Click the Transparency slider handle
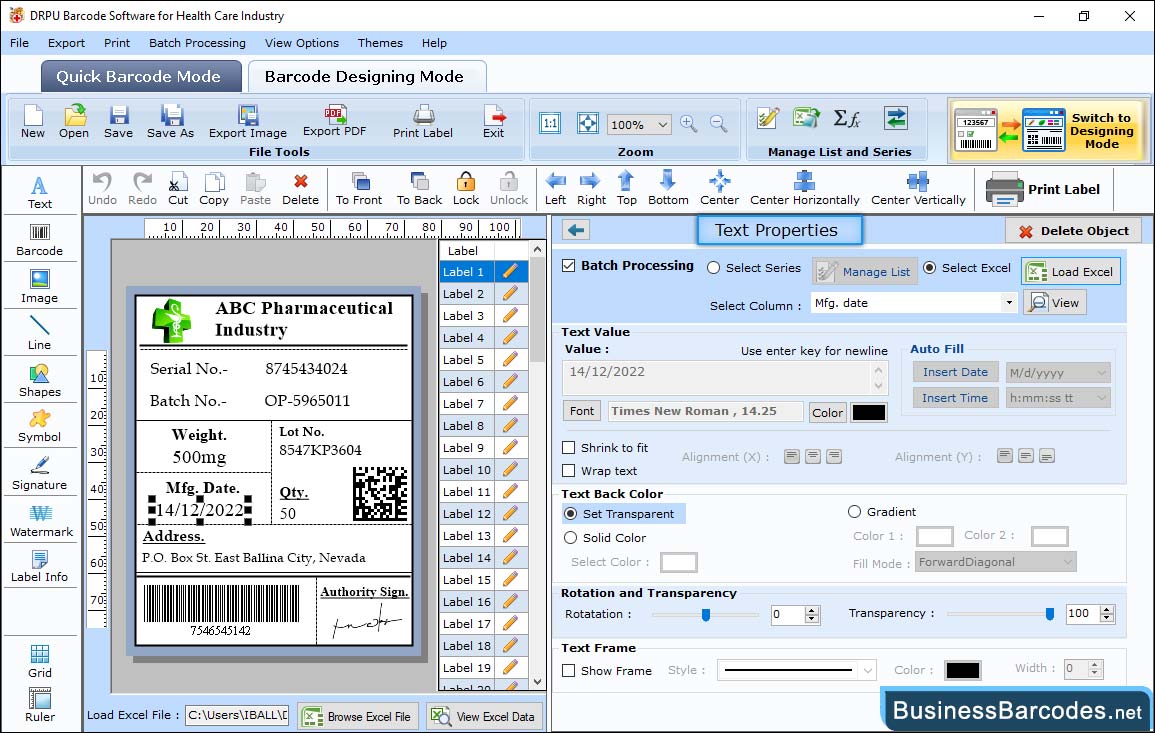This screenshot has height=733, width=1155. pos(1050,614)
